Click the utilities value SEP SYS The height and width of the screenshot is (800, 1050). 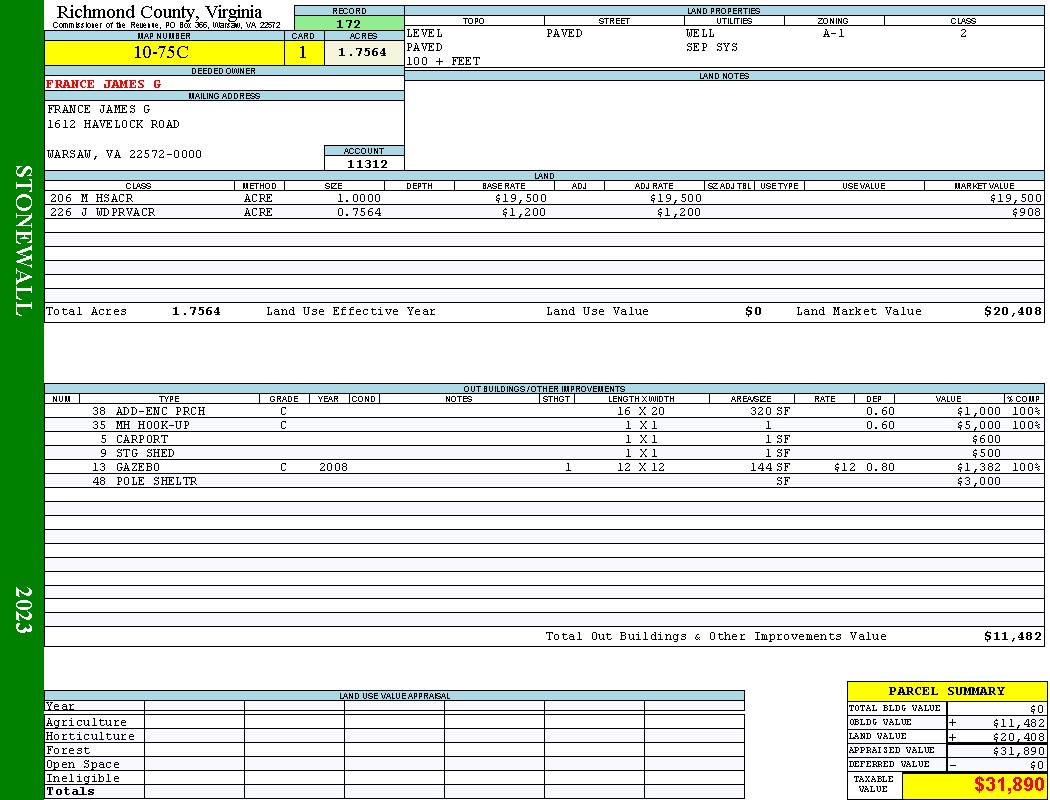(712, 47)
